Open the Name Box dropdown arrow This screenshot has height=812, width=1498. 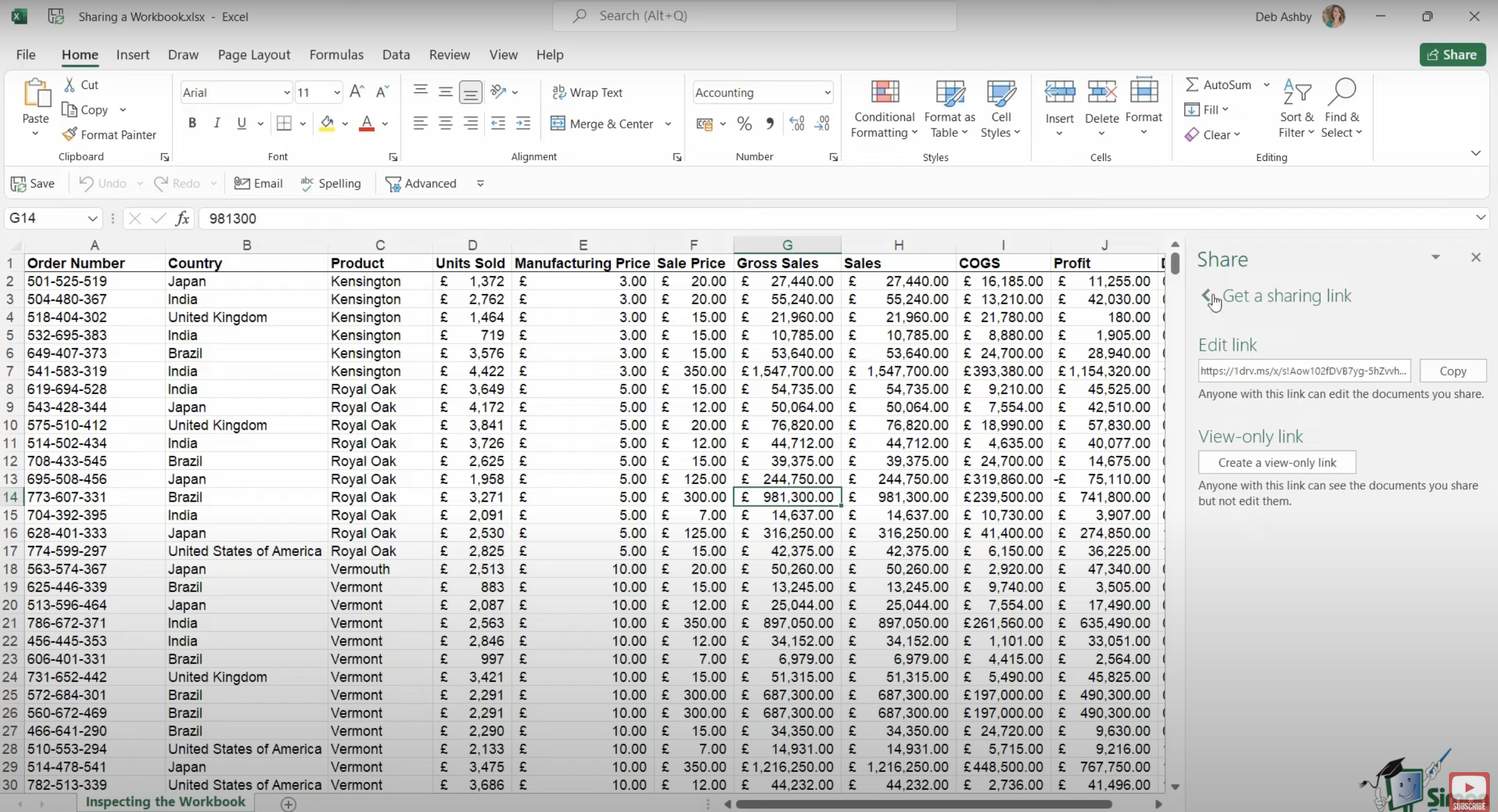pyautogui.click(x=92, y=219)
